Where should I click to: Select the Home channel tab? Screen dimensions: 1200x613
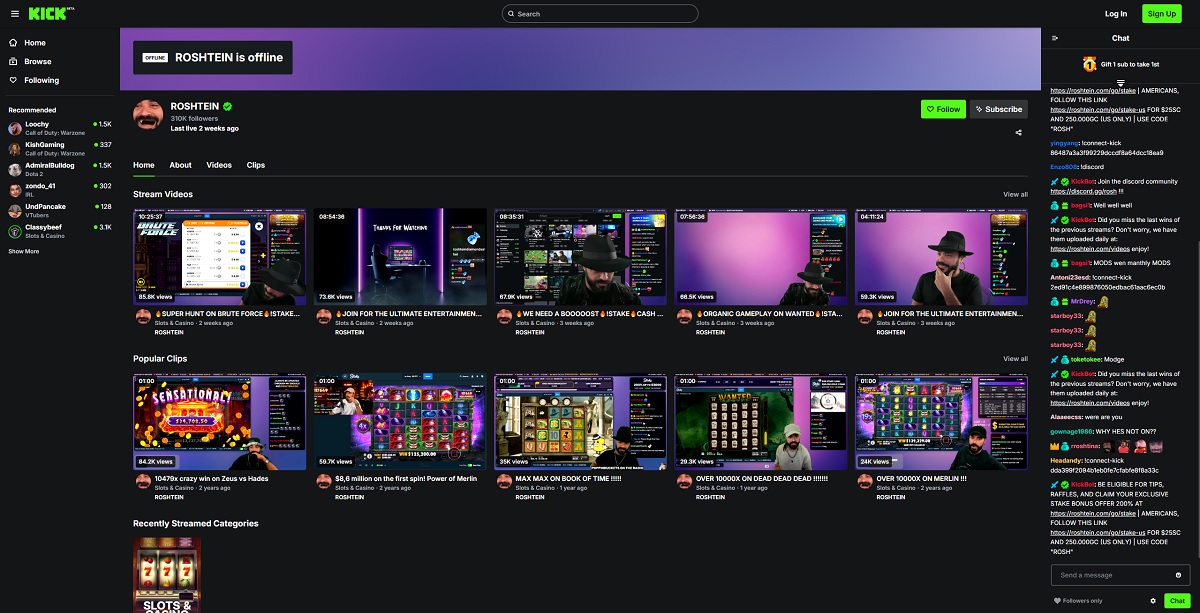click(x=144, y=165)
